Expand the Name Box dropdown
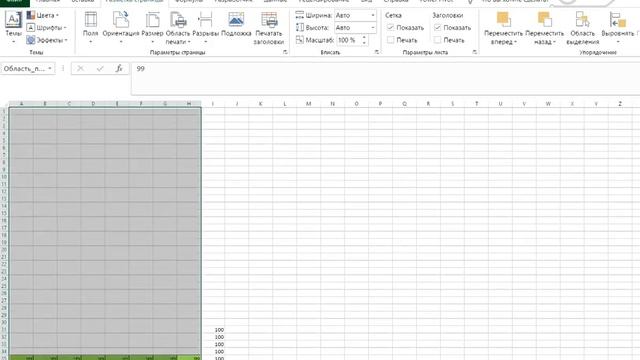The width and height of the screenshot is (640, 360). tap(50, 69)
